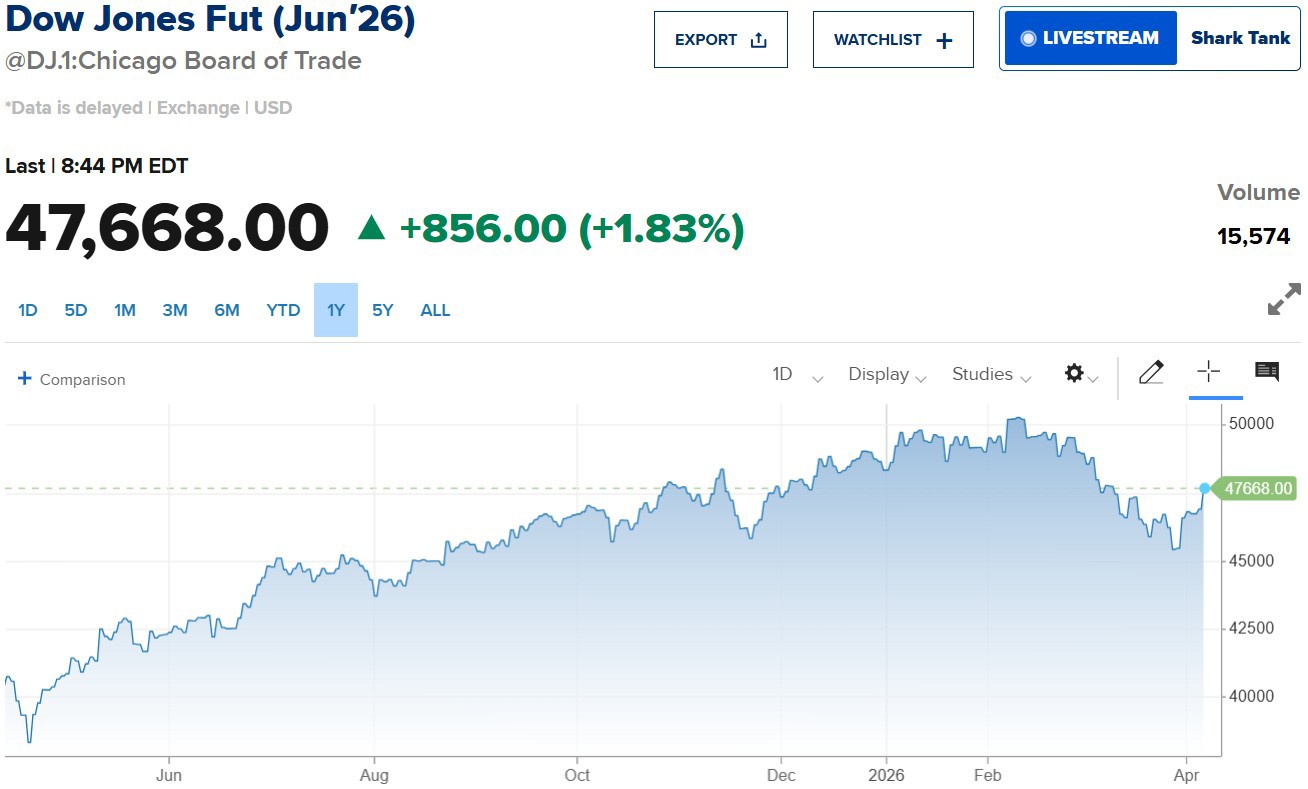Click the EXPORT button

coord(720,39)
